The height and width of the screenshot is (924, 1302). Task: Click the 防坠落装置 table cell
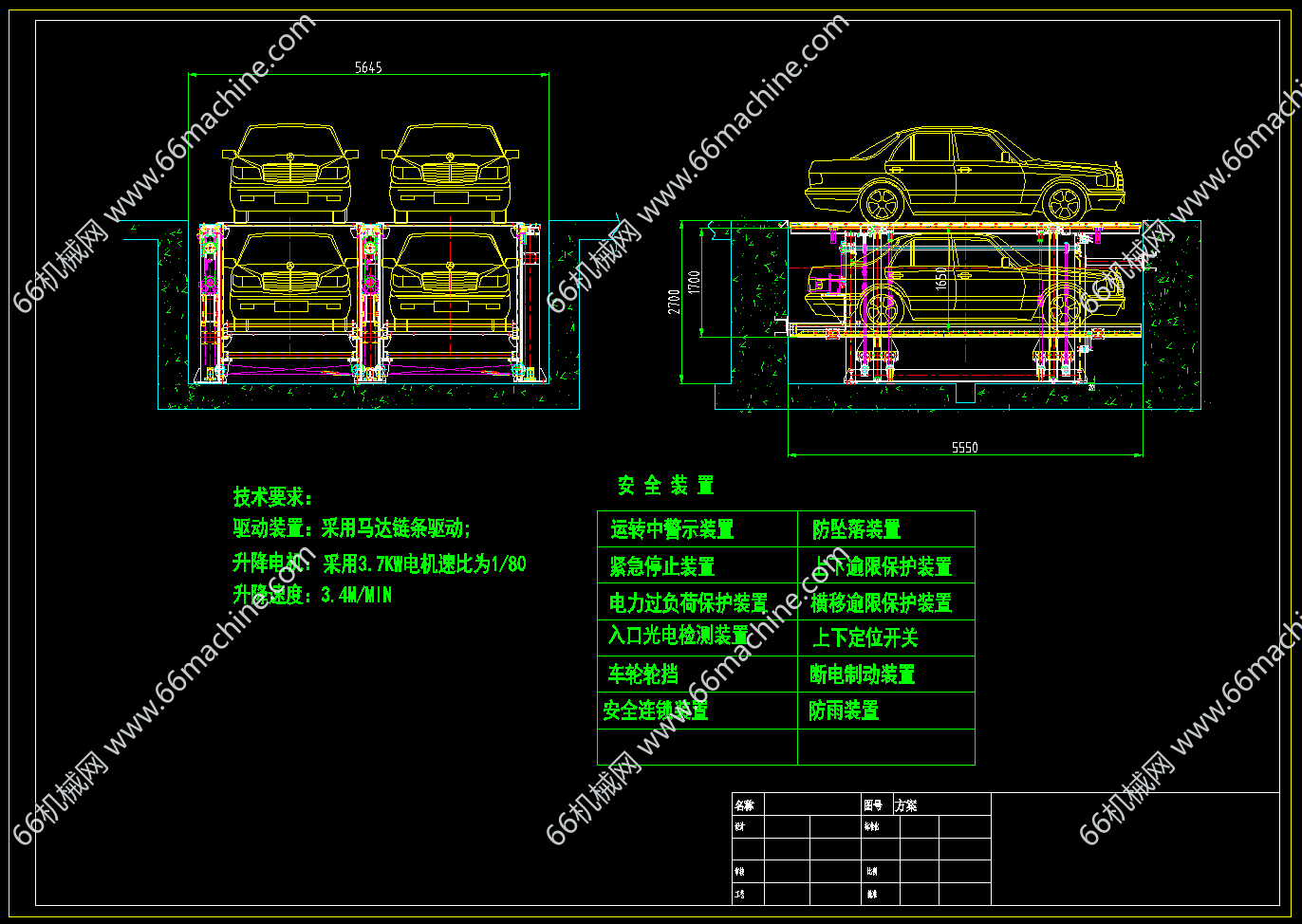[x=856, y=529]
